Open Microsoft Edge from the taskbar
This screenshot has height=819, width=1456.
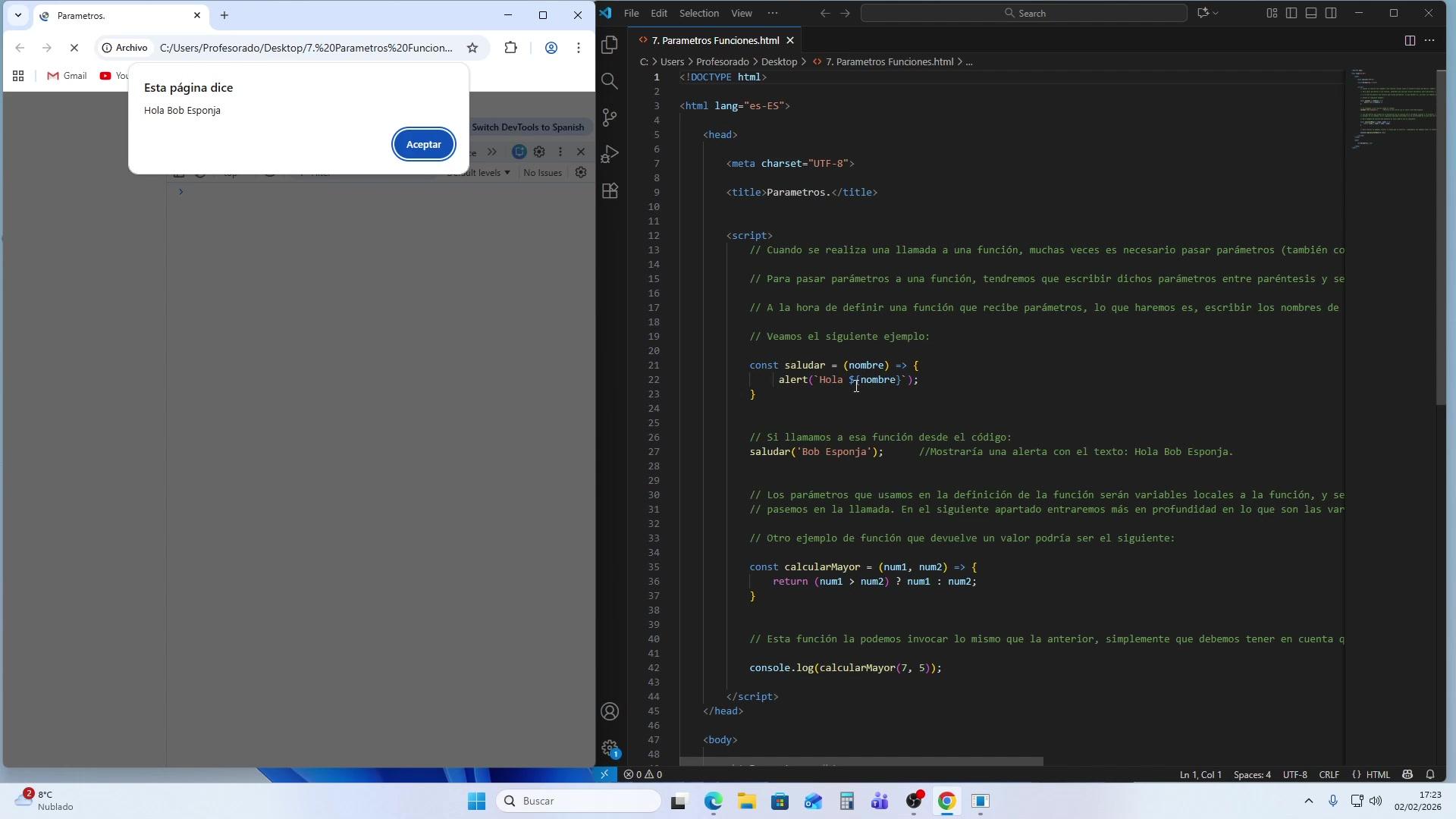click(713, 801)
